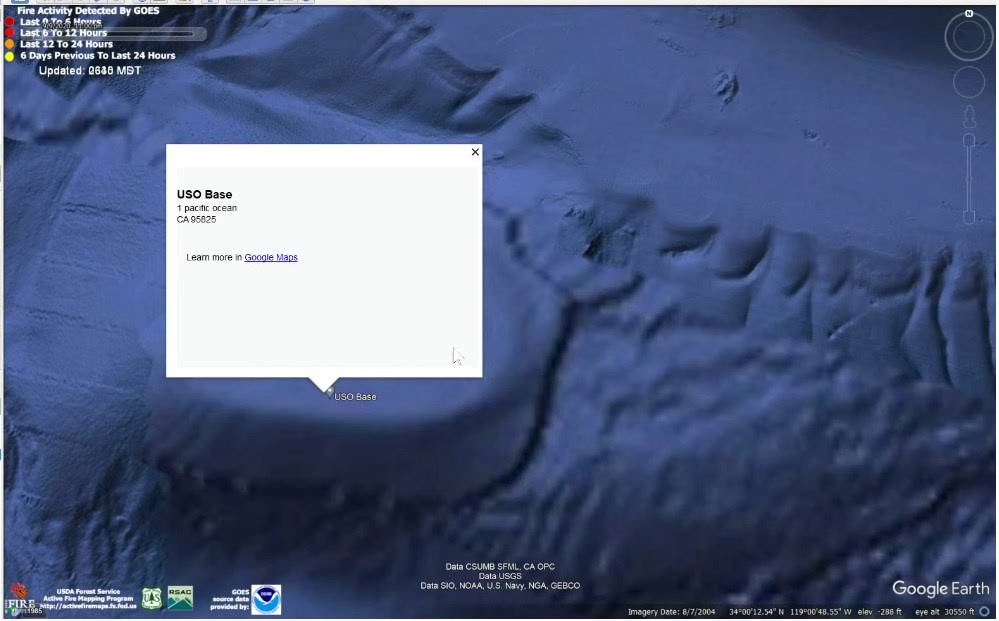This screenshot has width=999, height=621.
Task: Click '6 Days Previous To Last 24 Hours' entry
Action: 97,56
